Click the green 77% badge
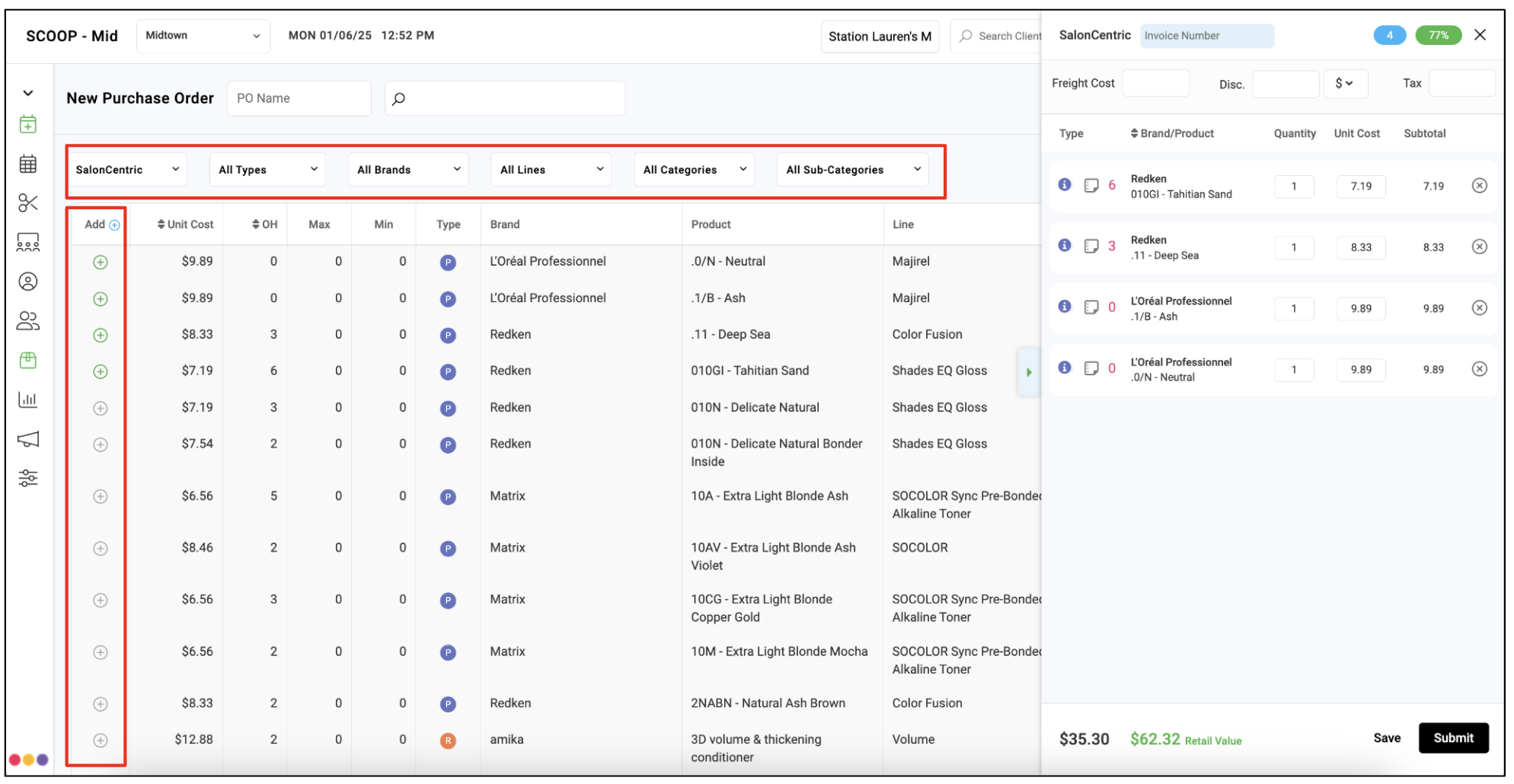 (1439, 36)
